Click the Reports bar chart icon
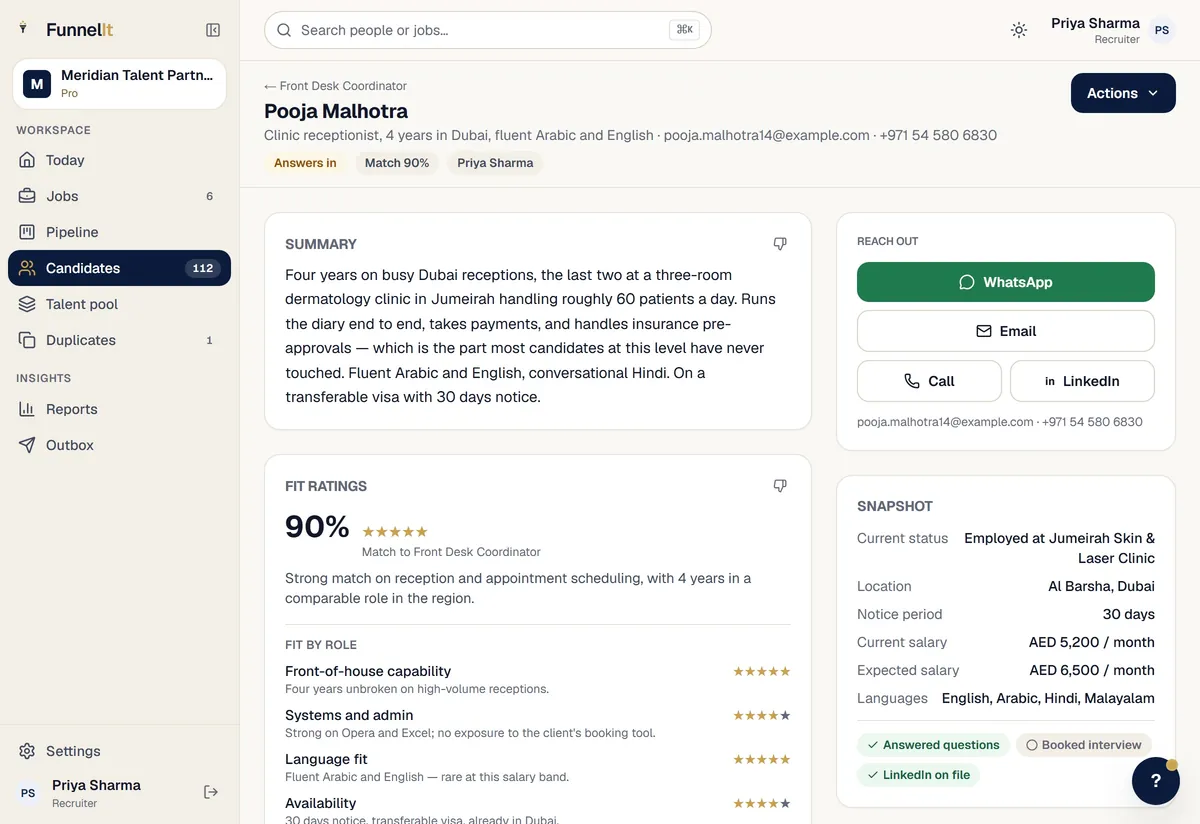Image resolution: width=1200 pixels, height=824 pixels. coord(27,409)
